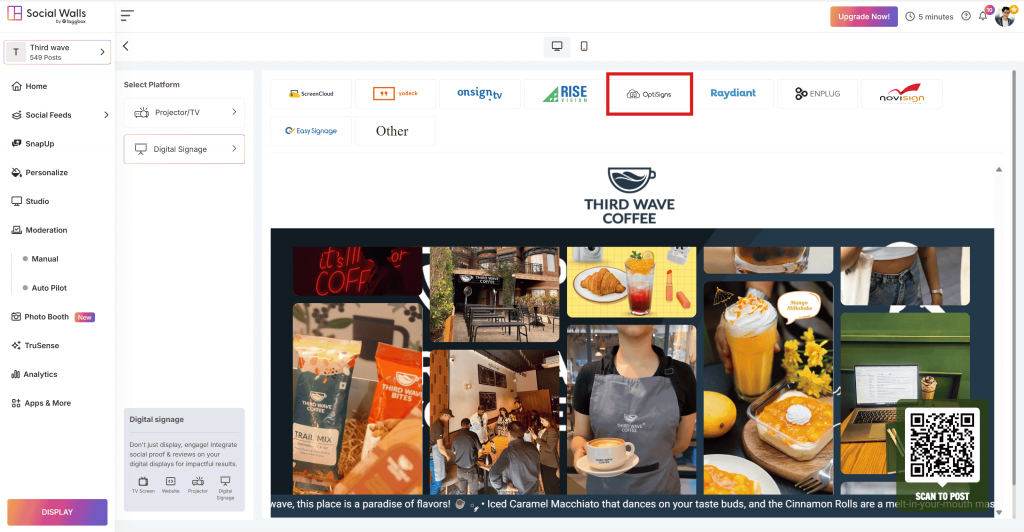Choose Other signage option
The width and height of the screenshot is (1024, 532).
tap(396, 131)
